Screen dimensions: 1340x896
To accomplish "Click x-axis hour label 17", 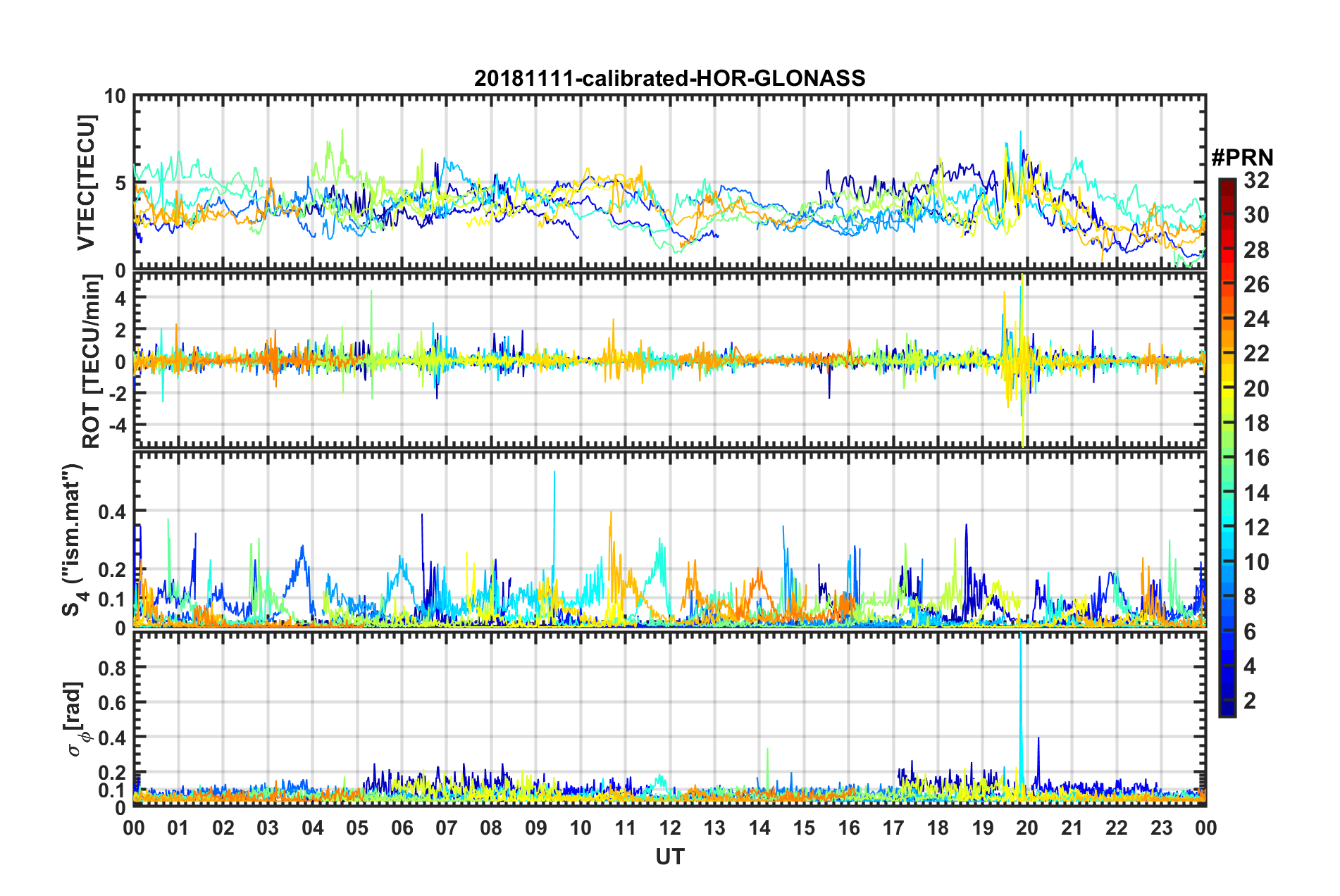I will (893, 828).
